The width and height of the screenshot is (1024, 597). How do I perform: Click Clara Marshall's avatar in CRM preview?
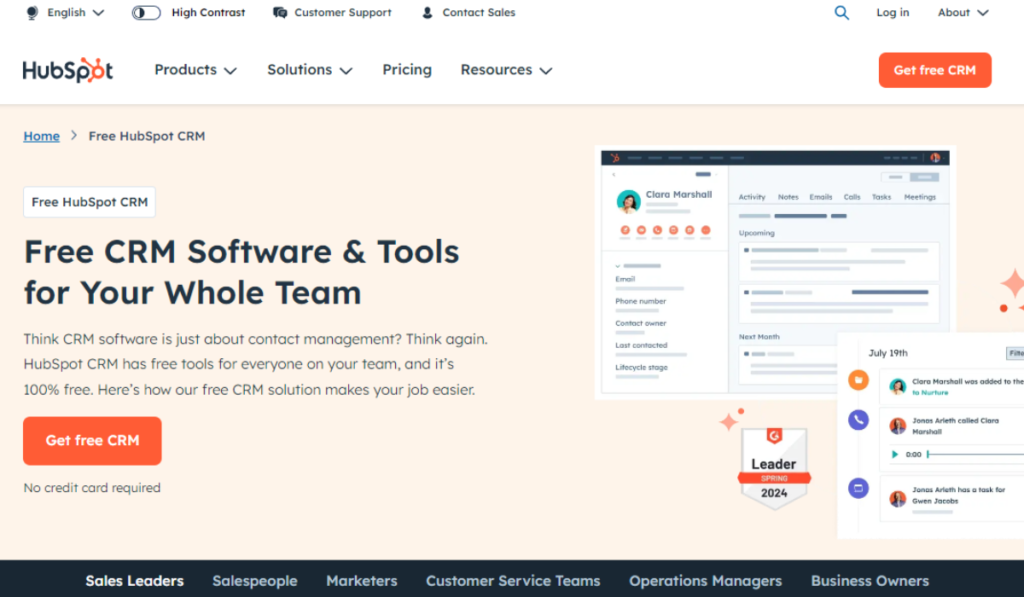click(x=628, y=201)
